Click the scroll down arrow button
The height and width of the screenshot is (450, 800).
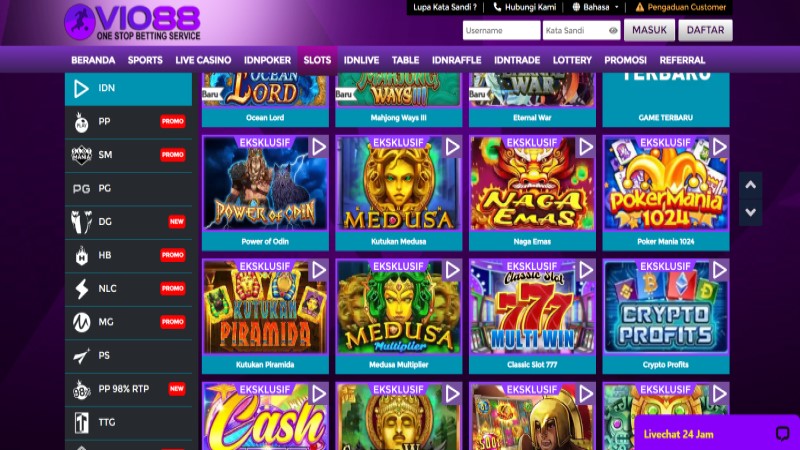point(751,212)
